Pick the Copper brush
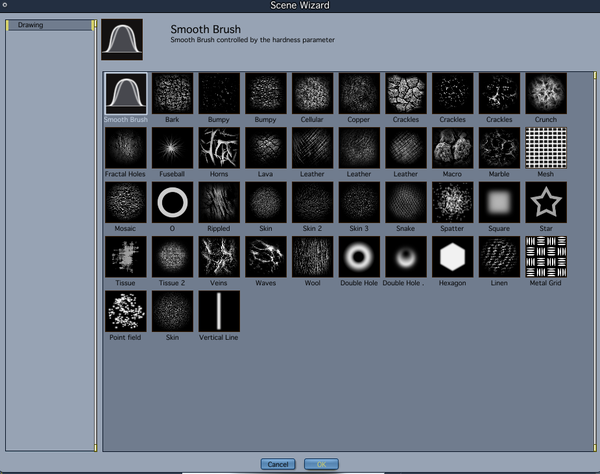The height and width of the screenshot is (474, 600). coord(359,94)
